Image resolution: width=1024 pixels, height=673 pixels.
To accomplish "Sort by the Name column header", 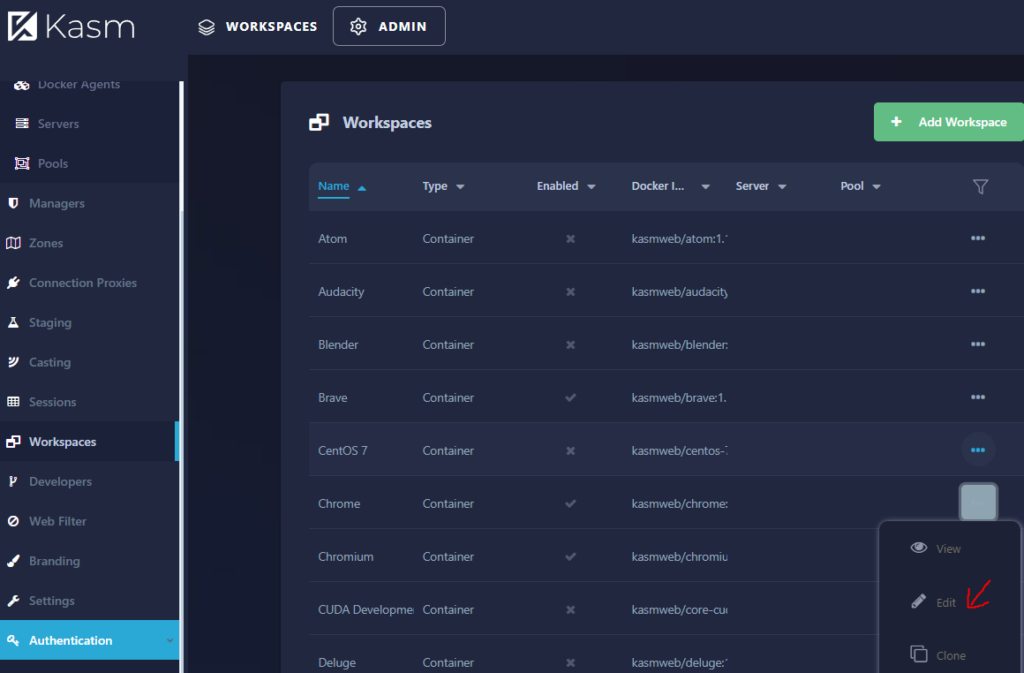I will tap(333, 186).
